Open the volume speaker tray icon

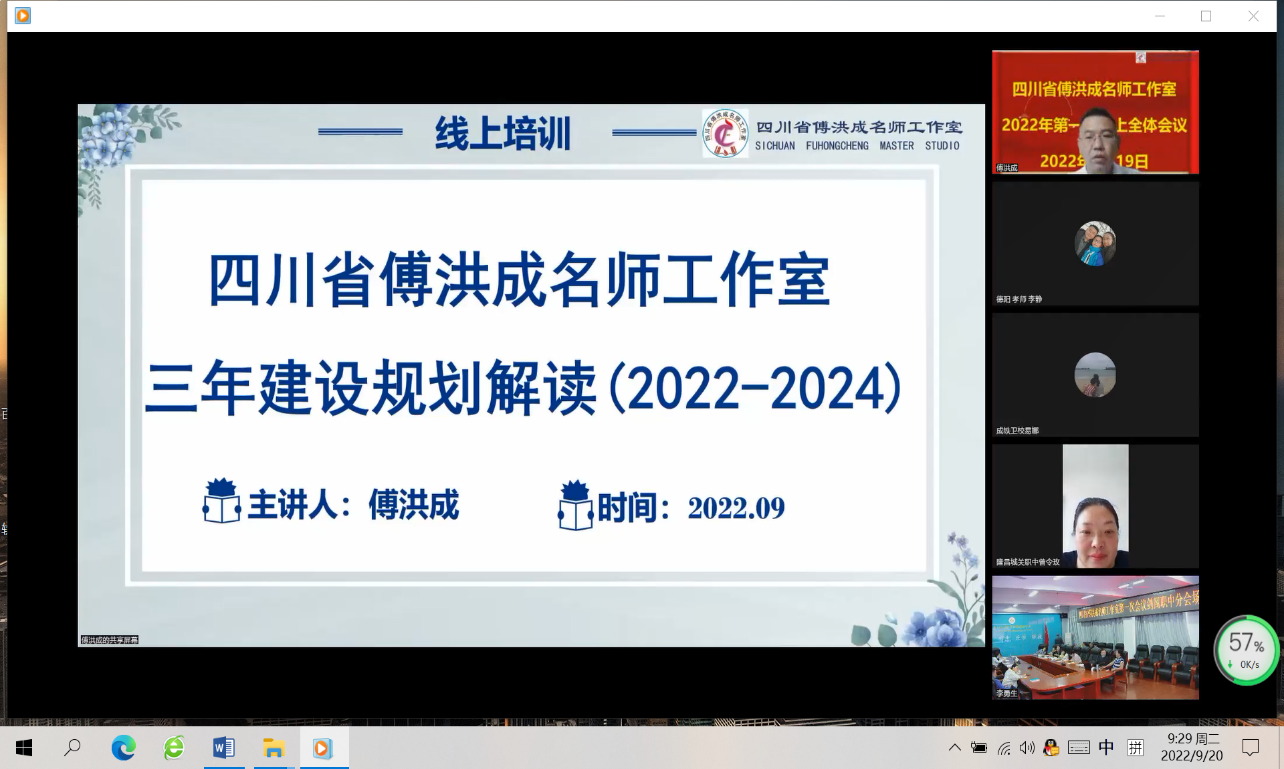coord(1027,747)
